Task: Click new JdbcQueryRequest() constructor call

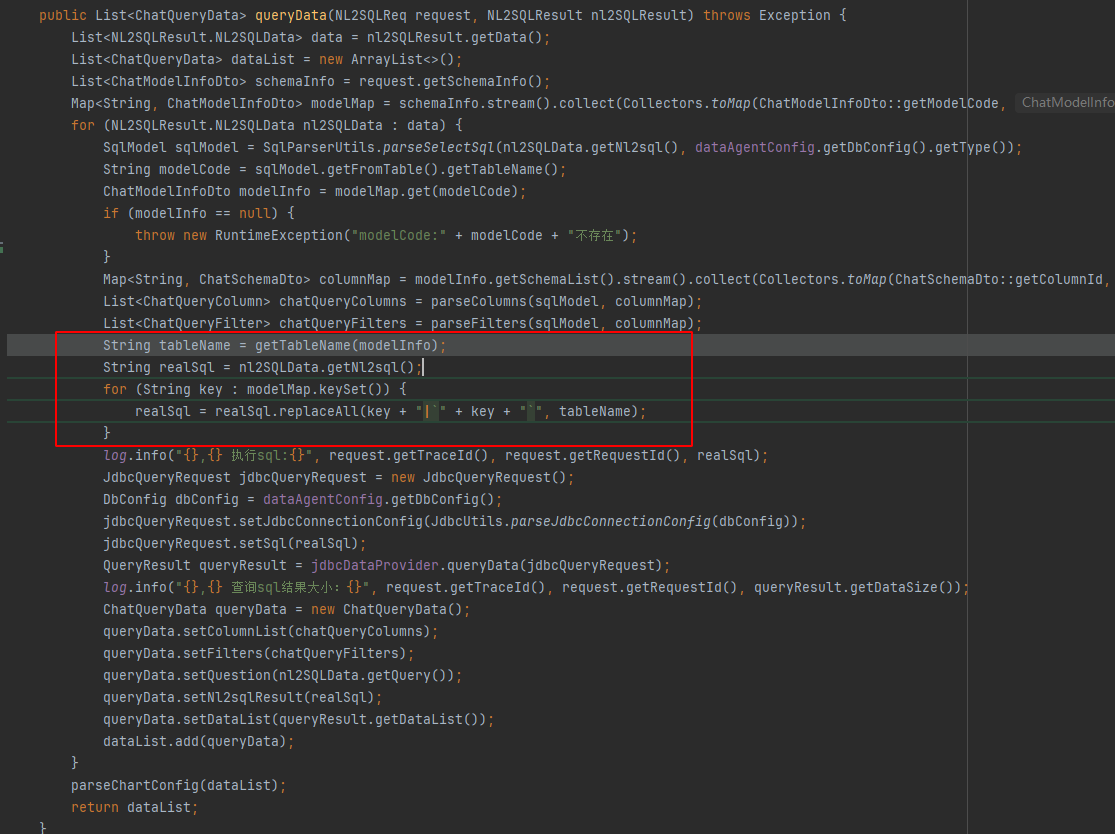Action: 478,479
